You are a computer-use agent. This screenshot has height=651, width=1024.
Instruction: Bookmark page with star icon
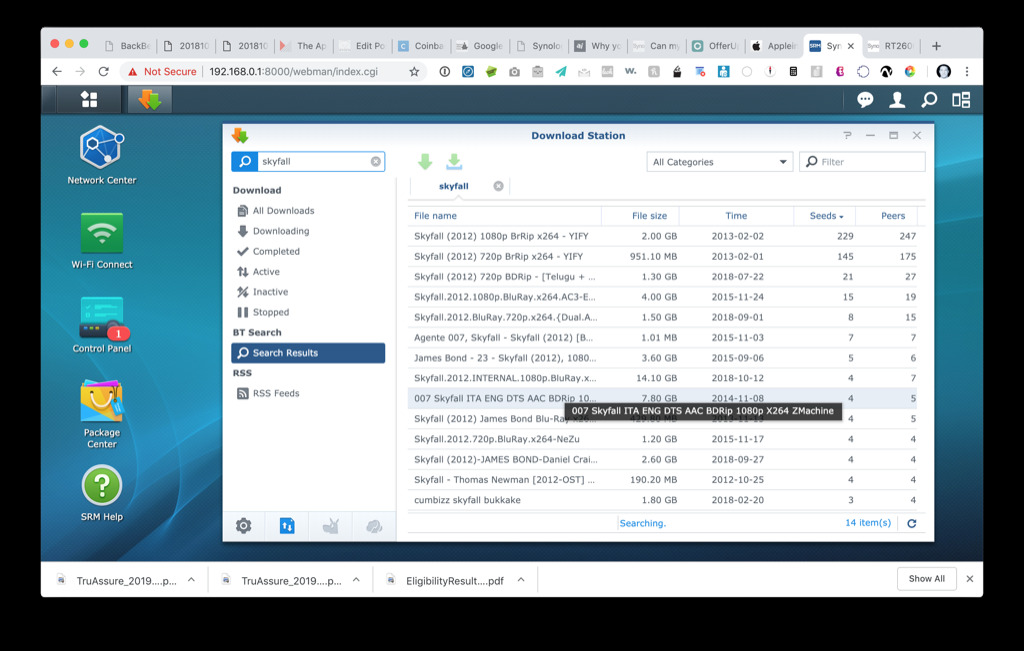click(414, 72)
